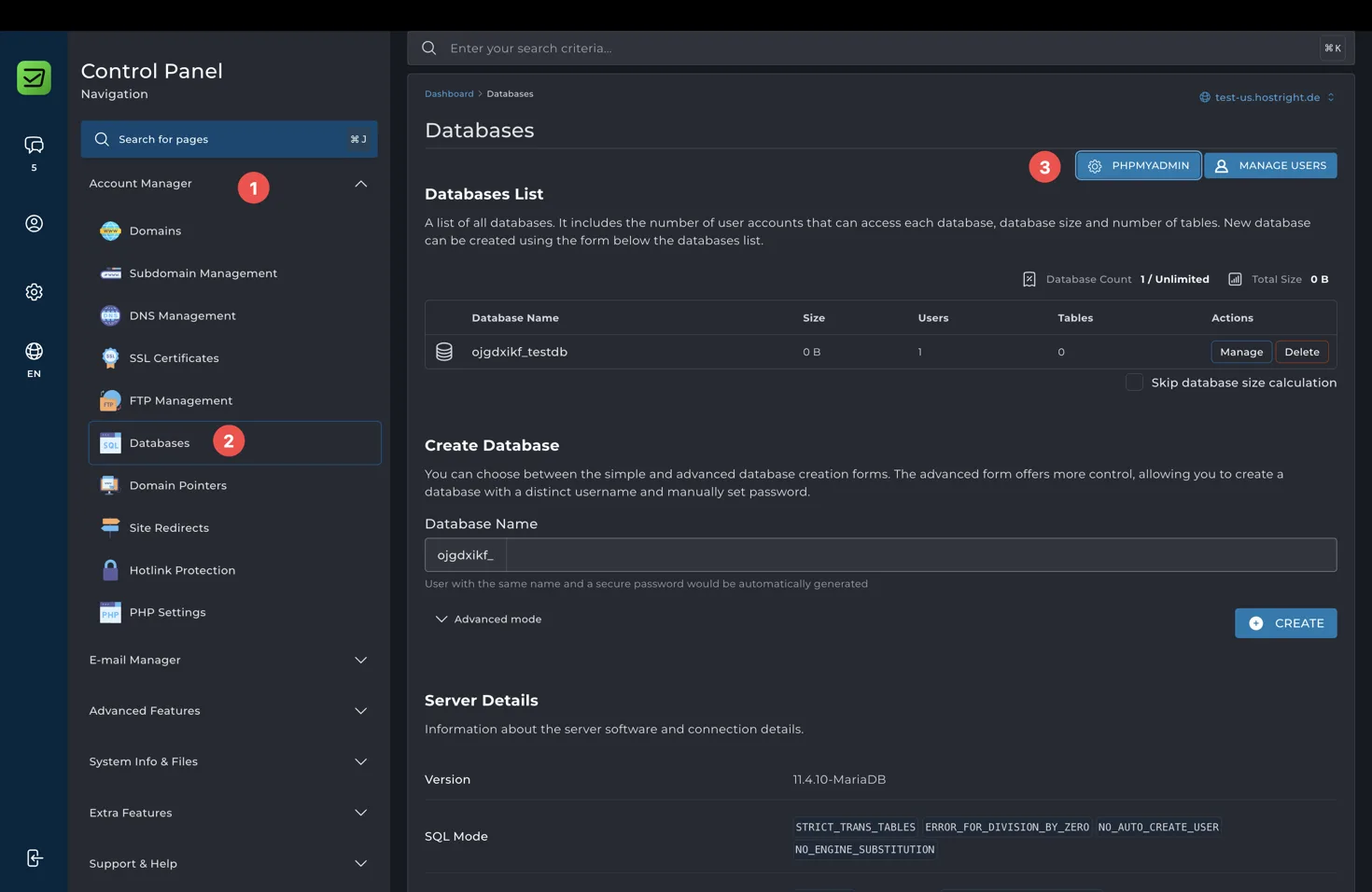Open the user profile icon in left rail
The width and height of the screenshot is (1372, 892).
click(34, 223)
